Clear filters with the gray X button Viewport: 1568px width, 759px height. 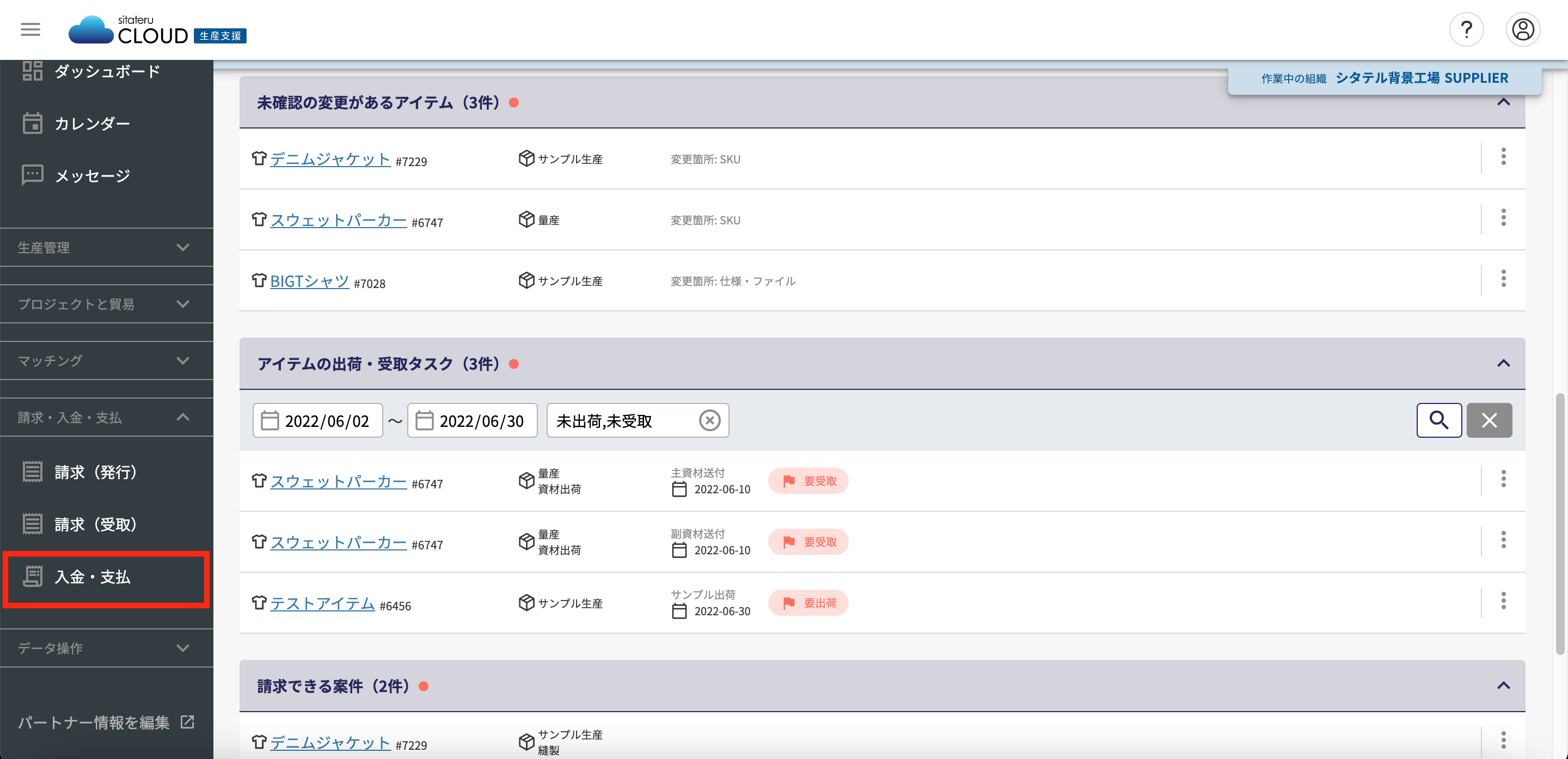pos(1489,420)
